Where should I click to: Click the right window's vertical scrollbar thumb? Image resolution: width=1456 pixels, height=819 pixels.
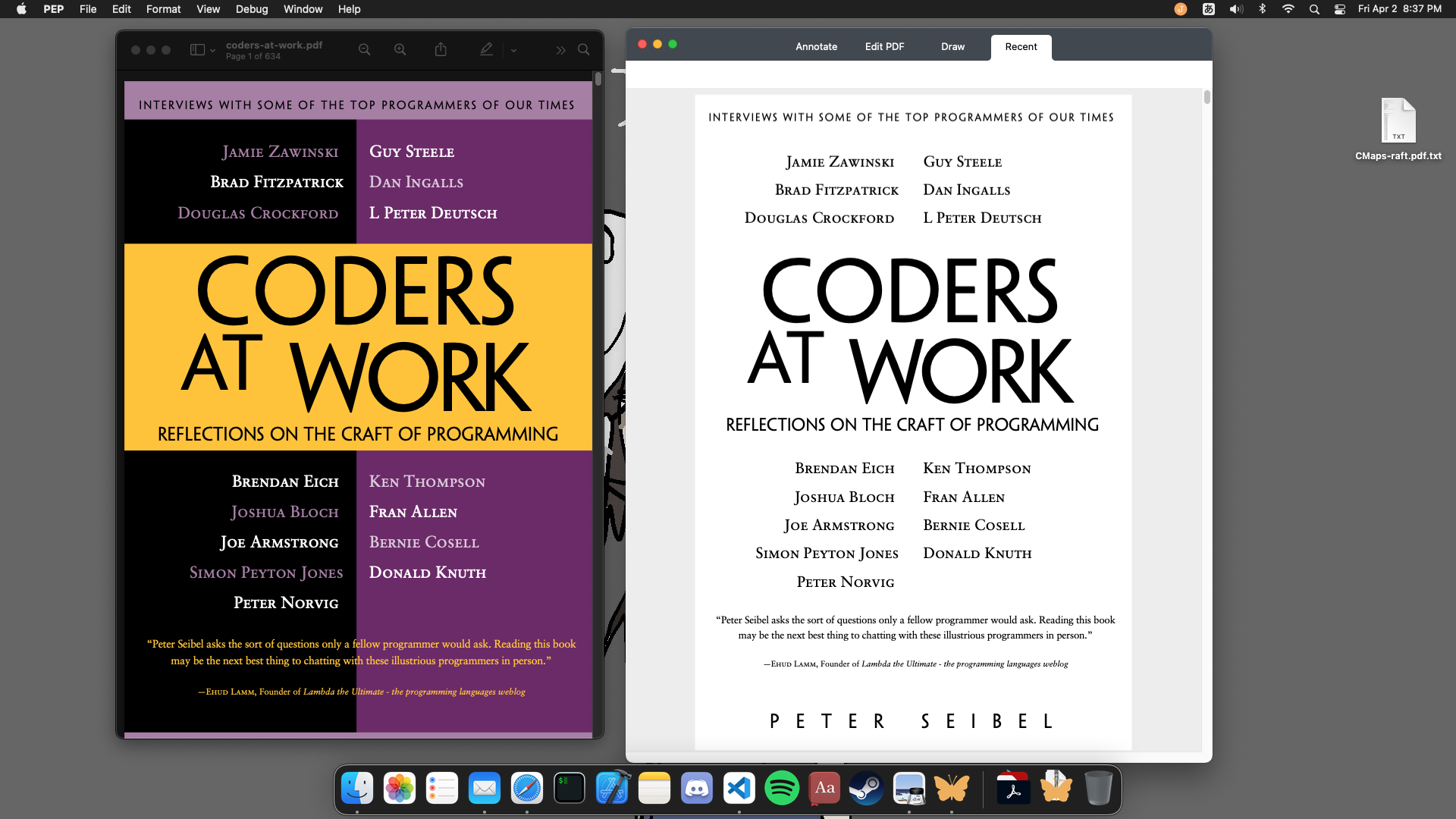point(1207,97)
